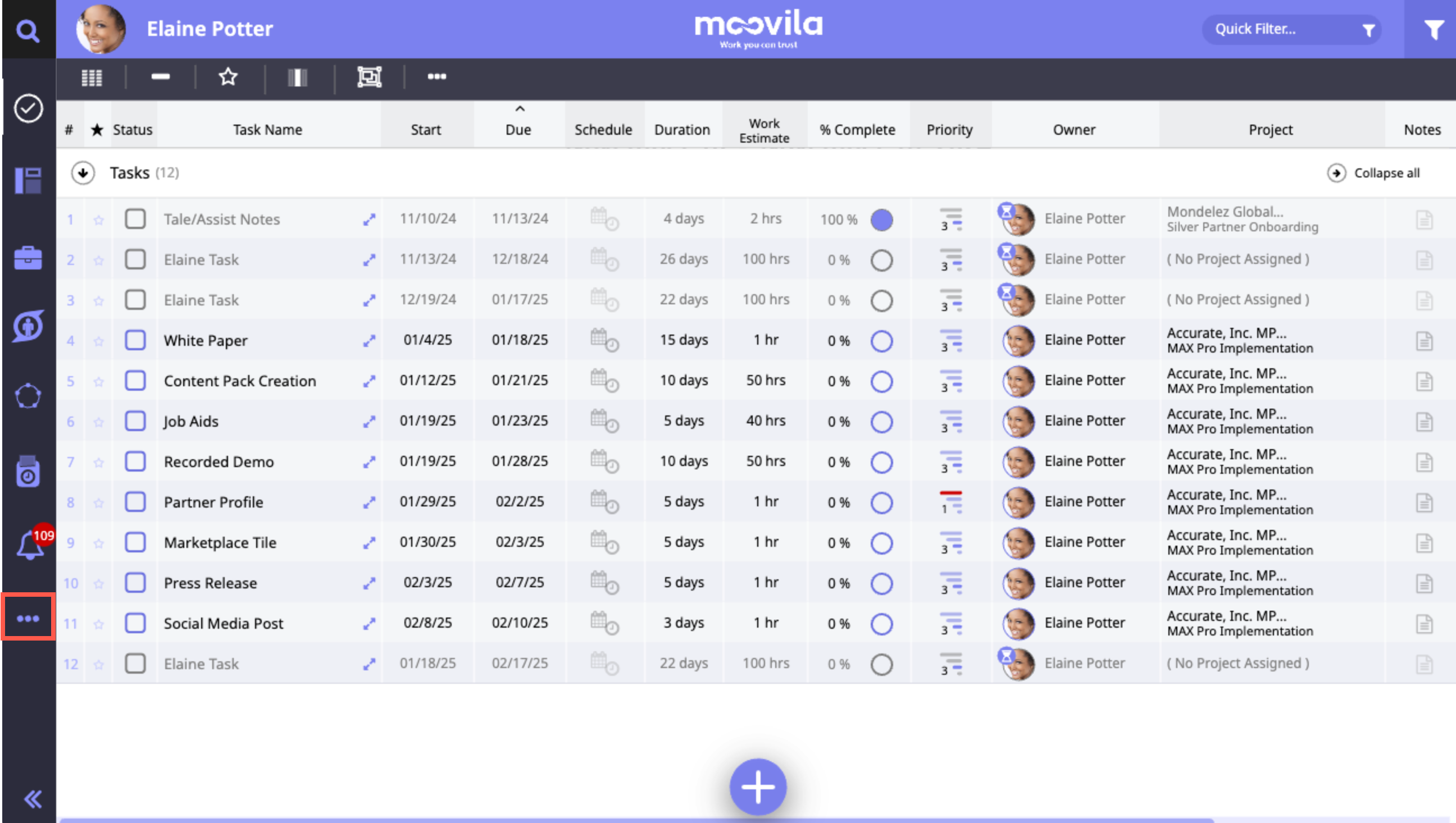Viewport: 1456px width, 823px height.
Task: Click the search magnifier in sidebar
Action: click(27, 30)
